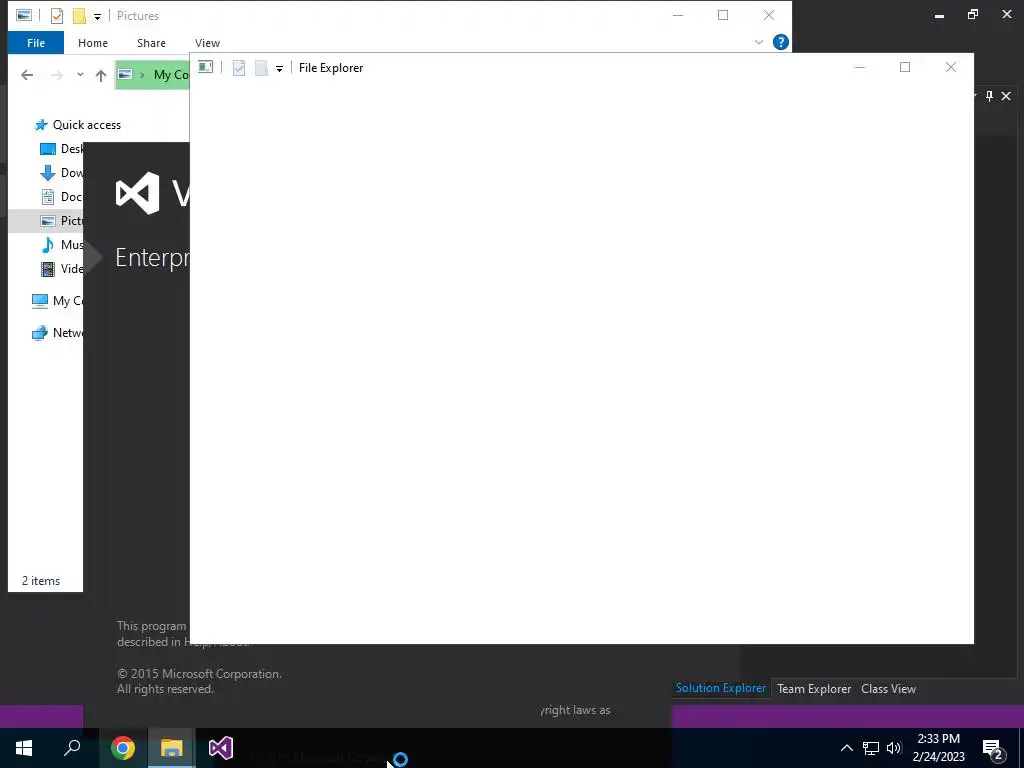Open the Action Center notifications icon

tap(993, 749)
